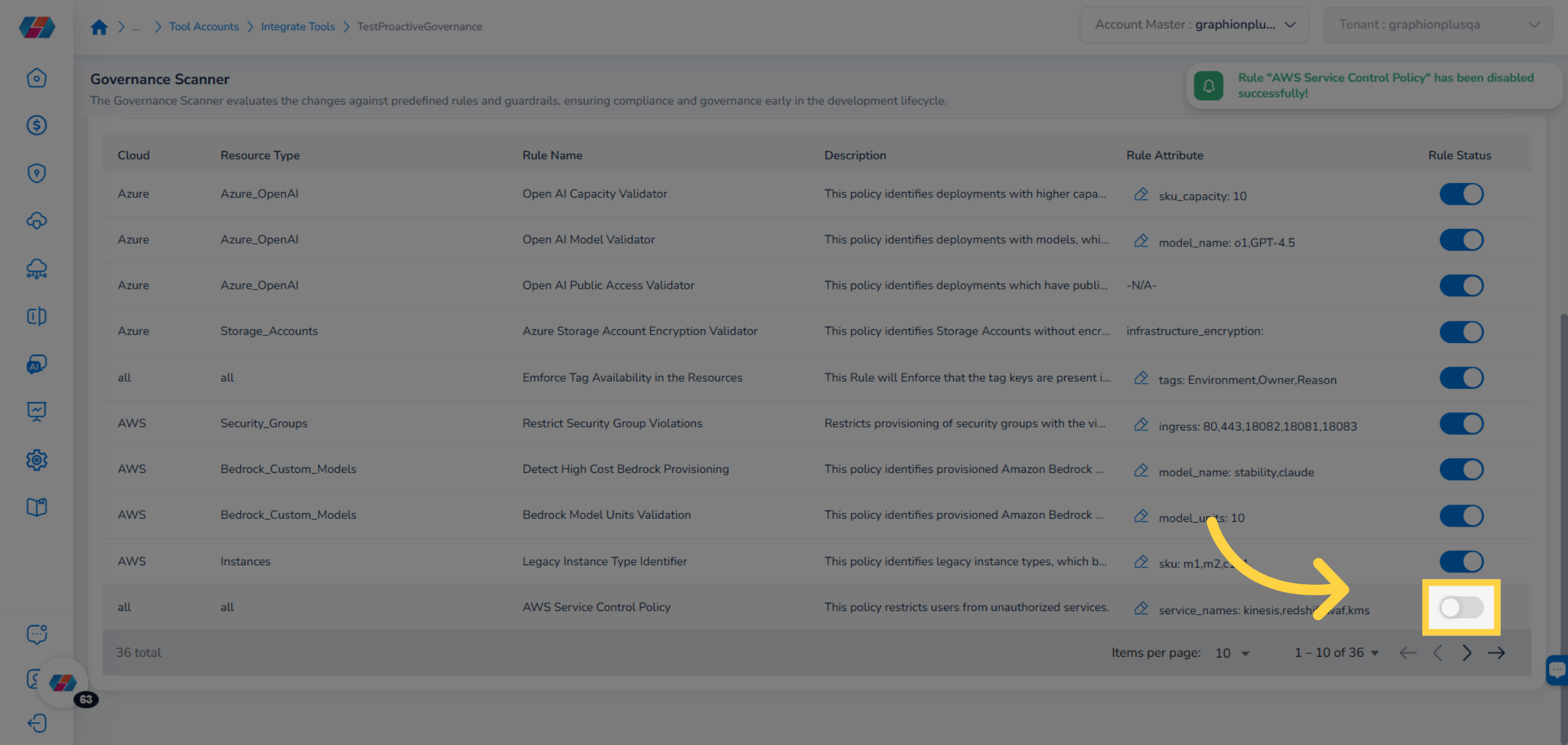Toggle Azure Storage Account Encryption Validator status
Viewport: 1568px width, 745px height.
click(x=1462, y=332)
